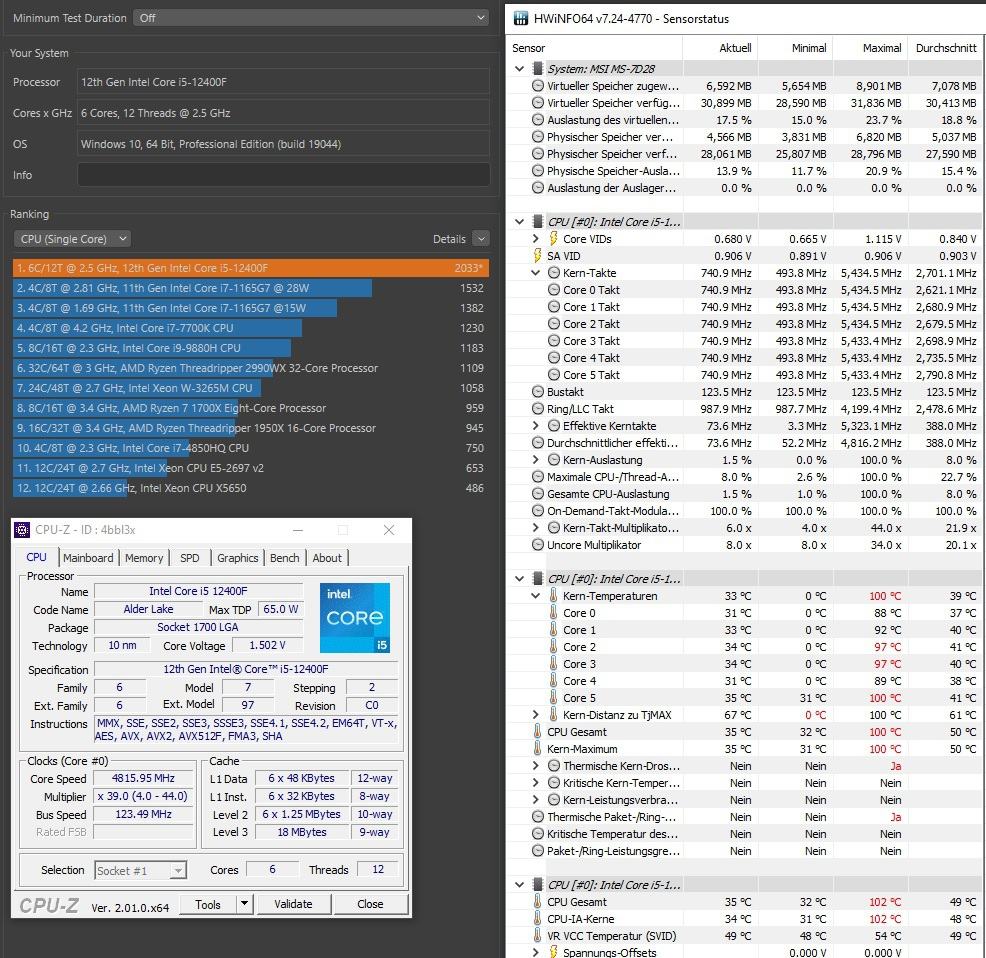This screenshot has width=986, height=958.
Task: Click the icon beside Uncore Multiplikator
Action: coord(538,545)
